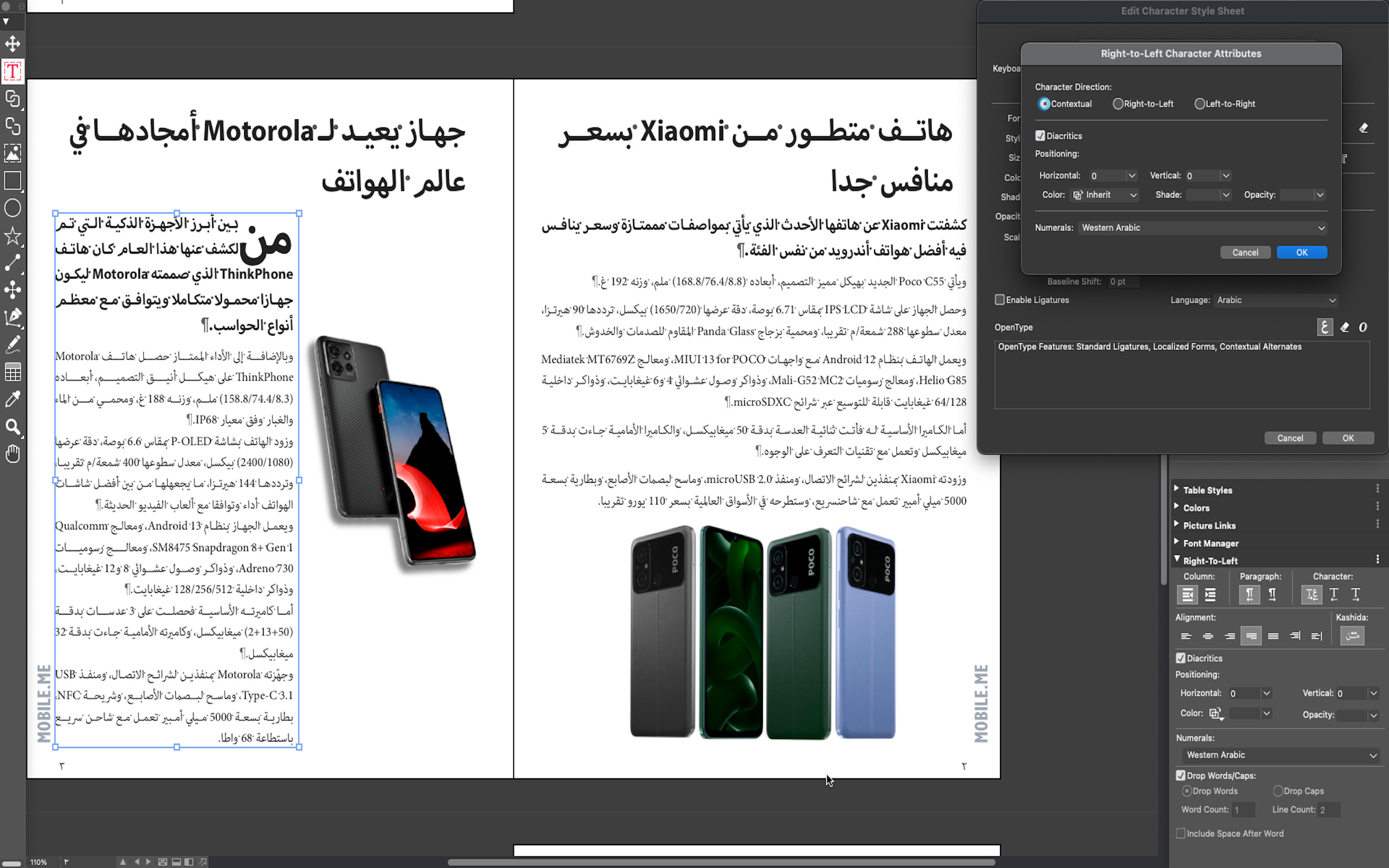Select the Left-to-Right character direction radio
1389x868 pixels.
click(x=1200, y=104)
